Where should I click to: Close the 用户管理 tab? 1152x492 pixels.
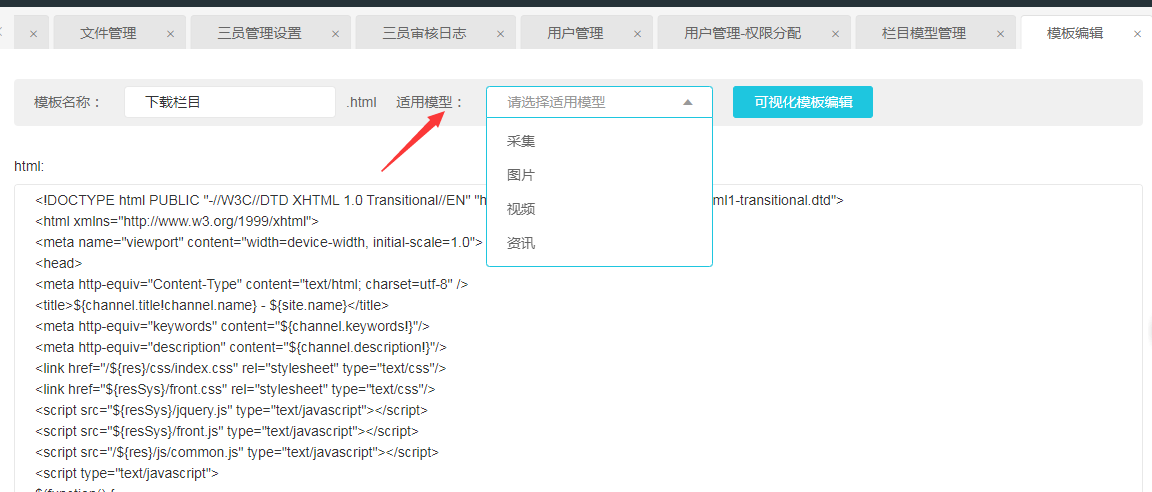(638, 34)
